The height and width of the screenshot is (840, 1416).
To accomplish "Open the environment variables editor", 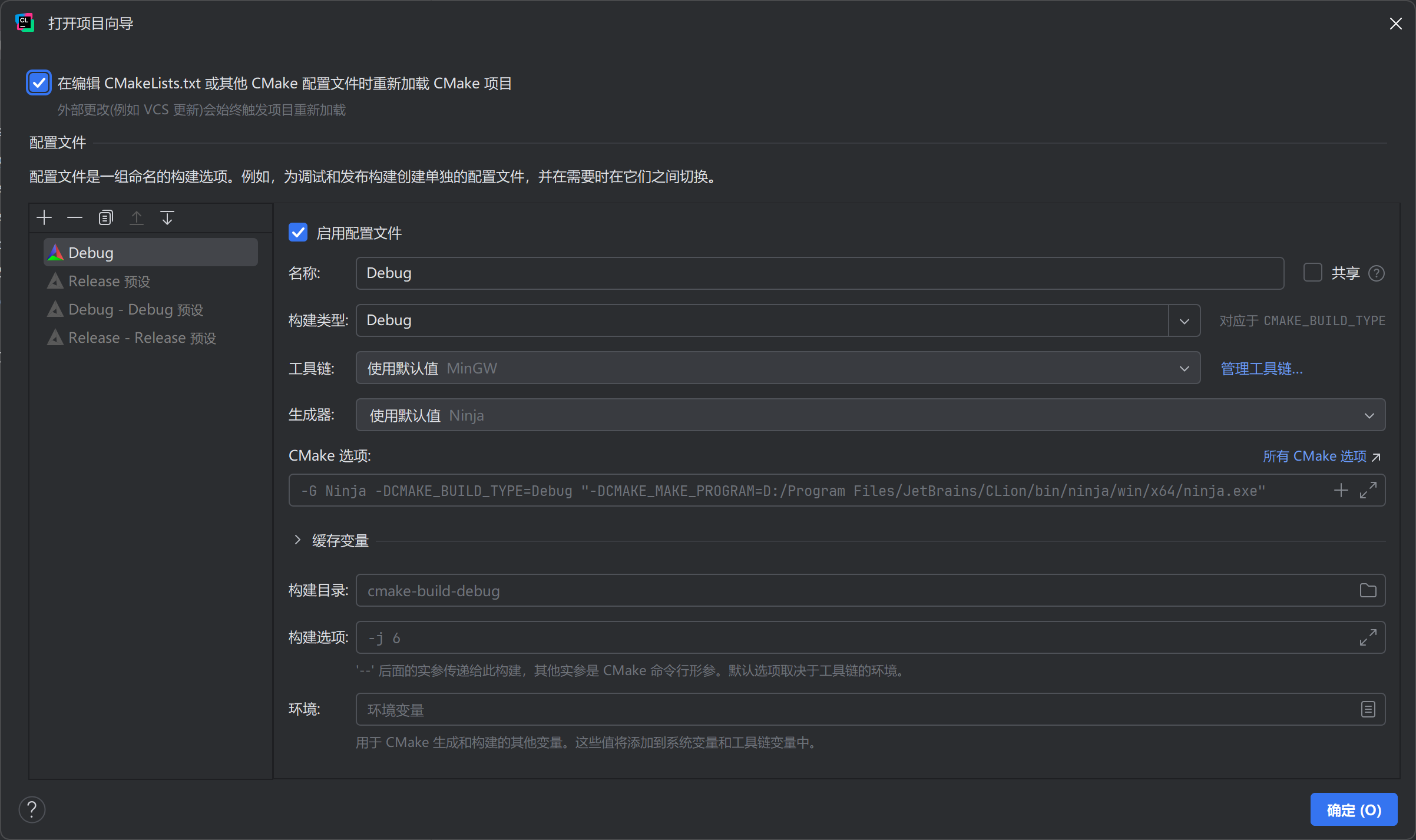I will click(x=1368, y=709).
